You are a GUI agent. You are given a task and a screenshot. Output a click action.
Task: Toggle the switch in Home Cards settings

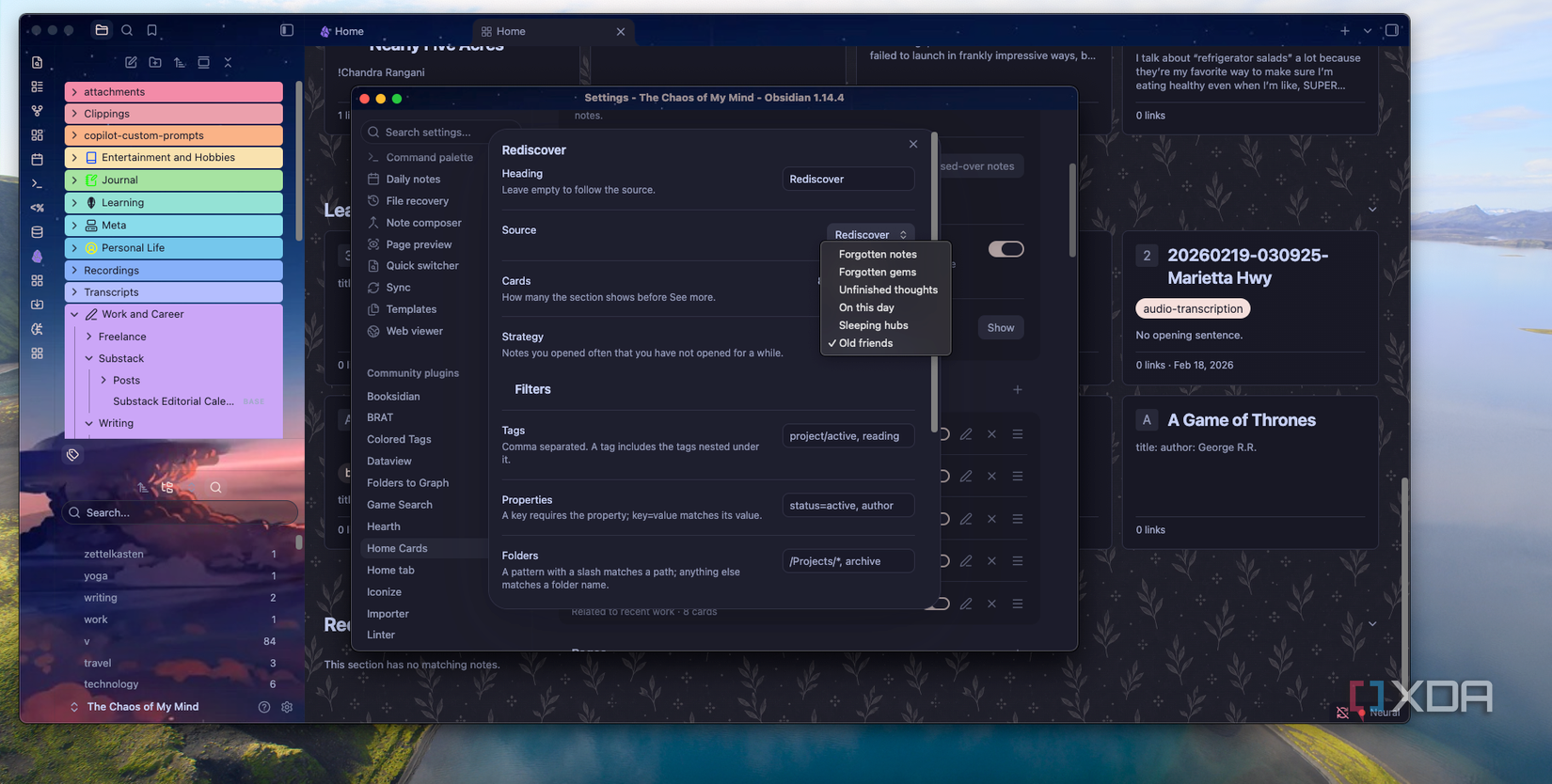(1006, 249)
